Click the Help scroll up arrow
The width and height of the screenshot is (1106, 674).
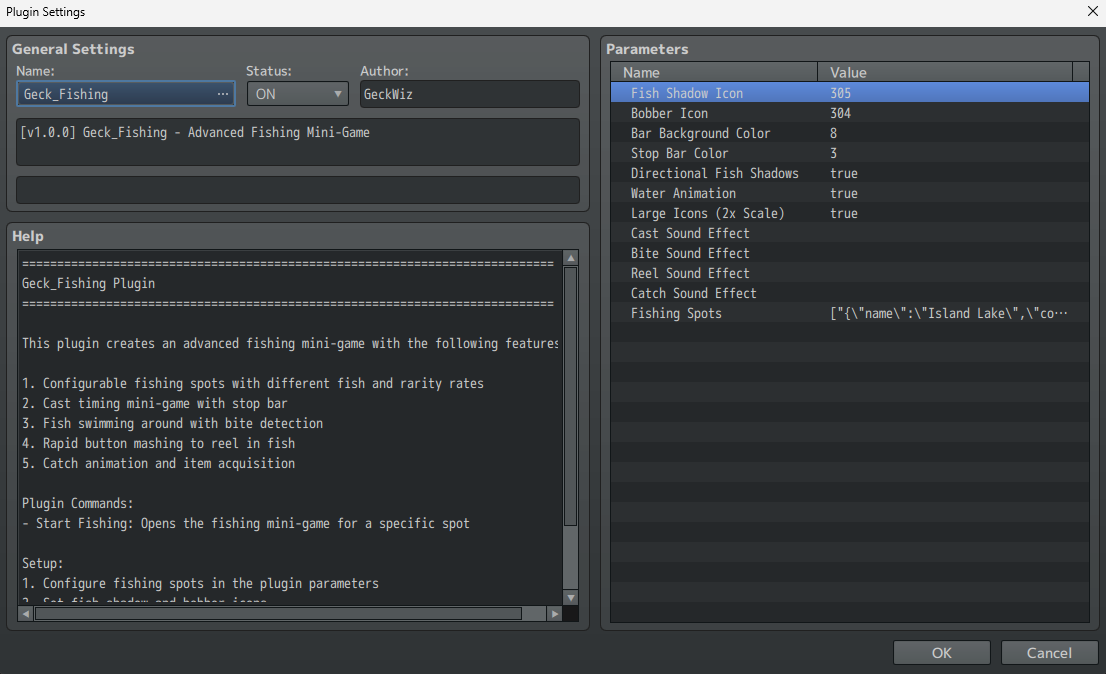tap(571, 258)
